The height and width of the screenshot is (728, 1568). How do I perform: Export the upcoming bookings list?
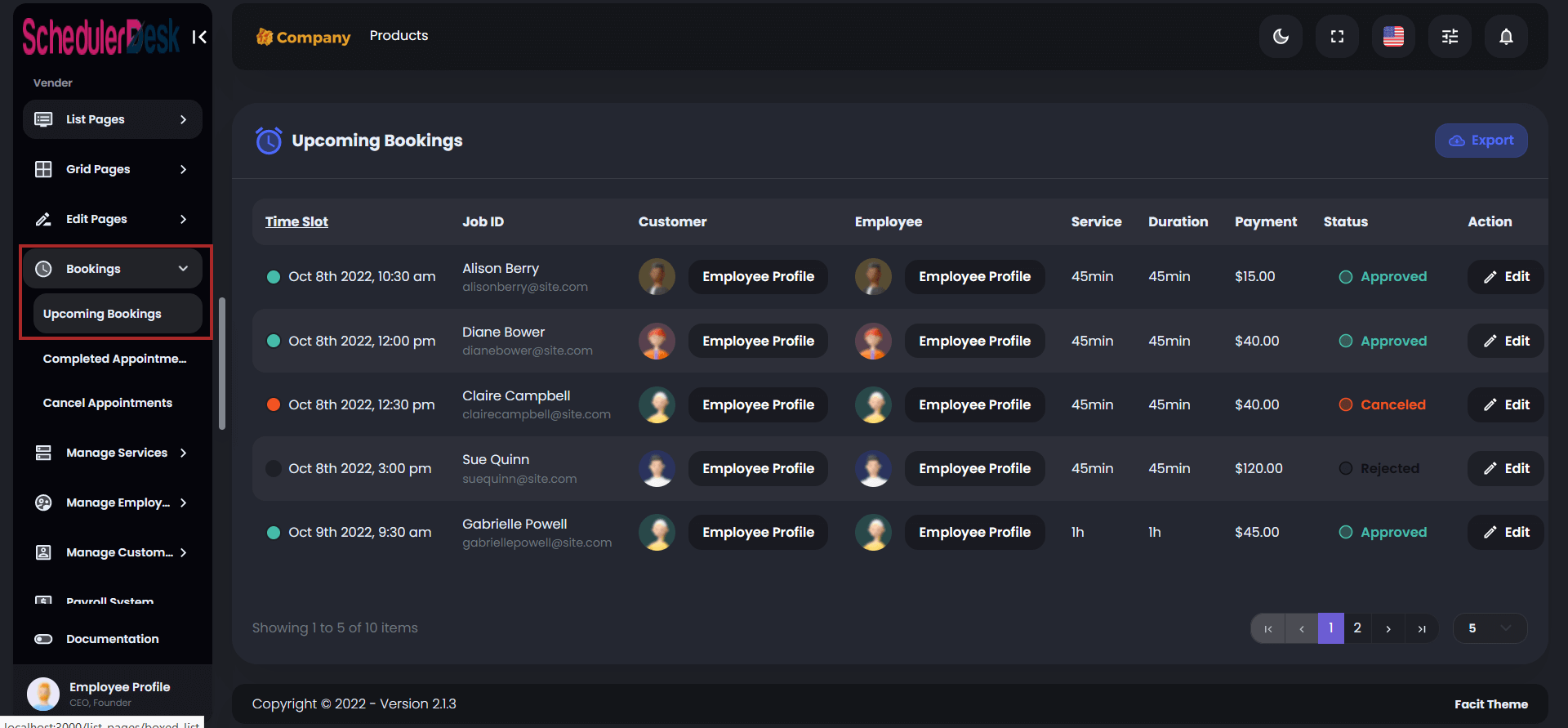click(x=1481, y=141)
